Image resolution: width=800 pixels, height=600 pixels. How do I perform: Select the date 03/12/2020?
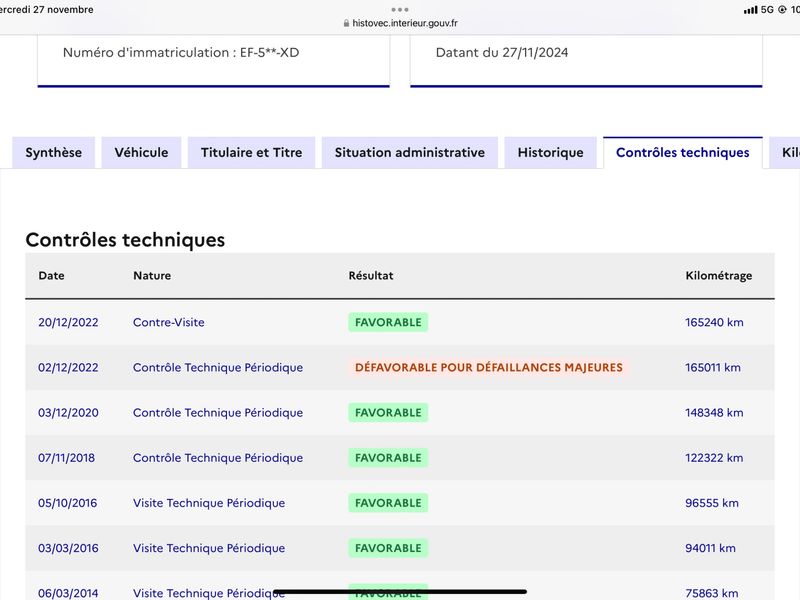tap(68, 413)
